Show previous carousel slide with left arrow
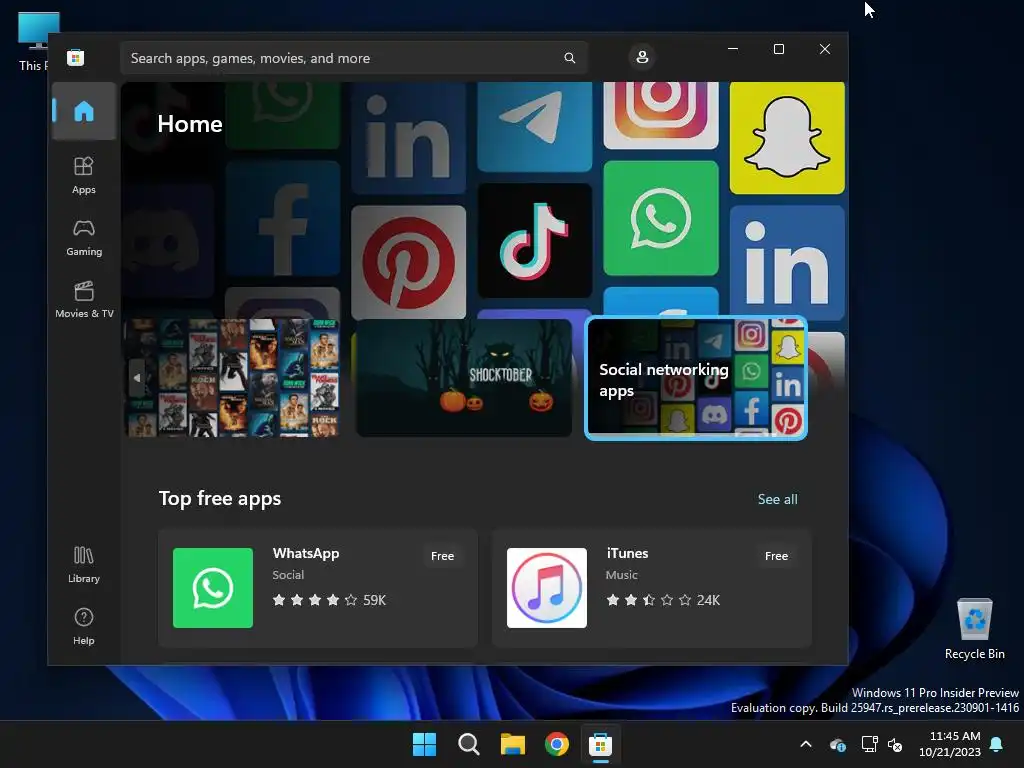The image size is (1024, 768). coord(136,377)
